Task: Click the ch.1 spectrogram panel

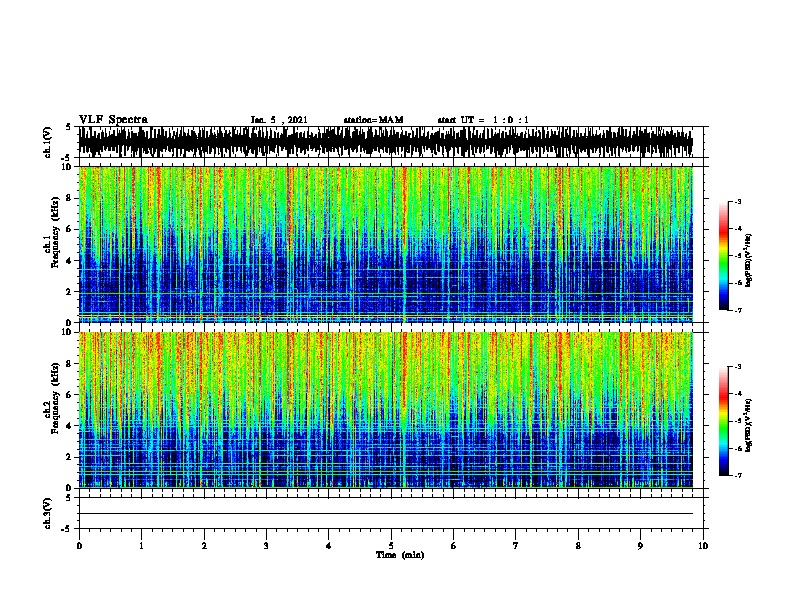Action: [x=386, y=244]
